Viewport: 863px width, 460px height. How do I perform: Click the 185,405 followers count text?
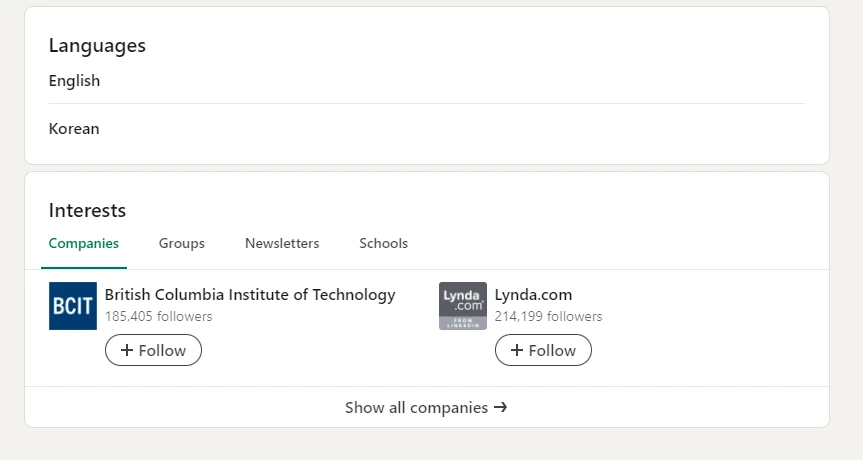click(158, 317)
